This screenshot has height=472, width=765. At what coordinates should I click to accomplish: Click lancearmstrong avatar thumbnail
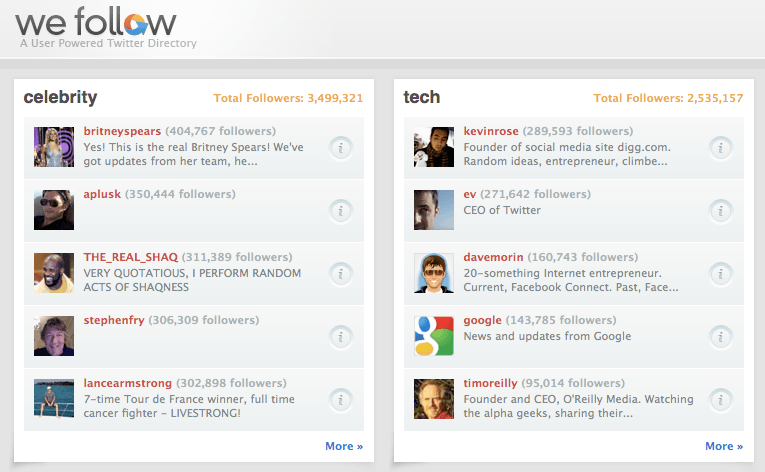[54, 399]
